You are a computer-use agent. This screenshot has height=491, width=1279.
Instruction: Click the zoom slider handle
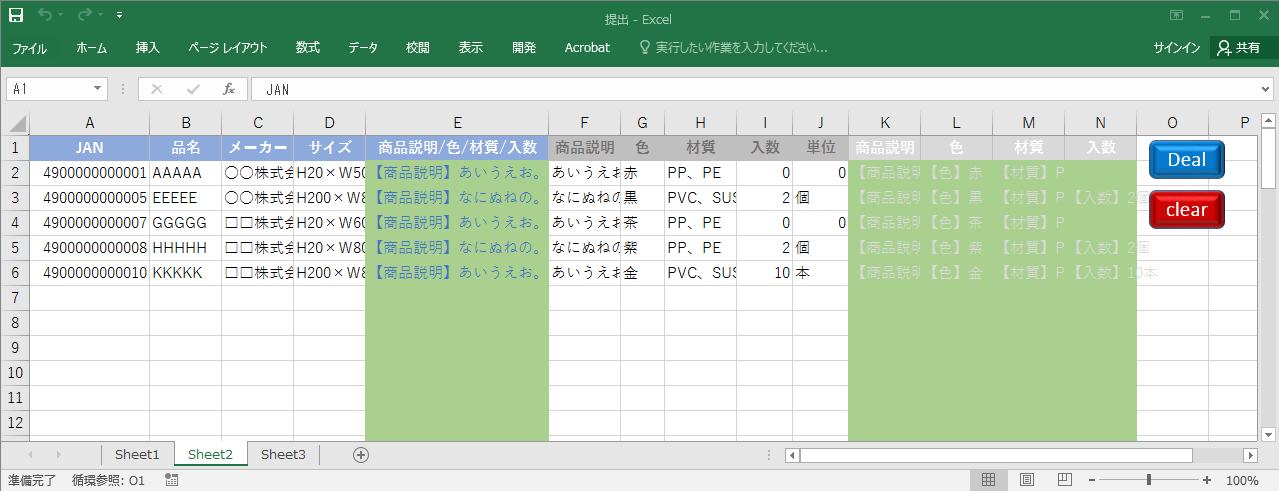(1149, 480)
